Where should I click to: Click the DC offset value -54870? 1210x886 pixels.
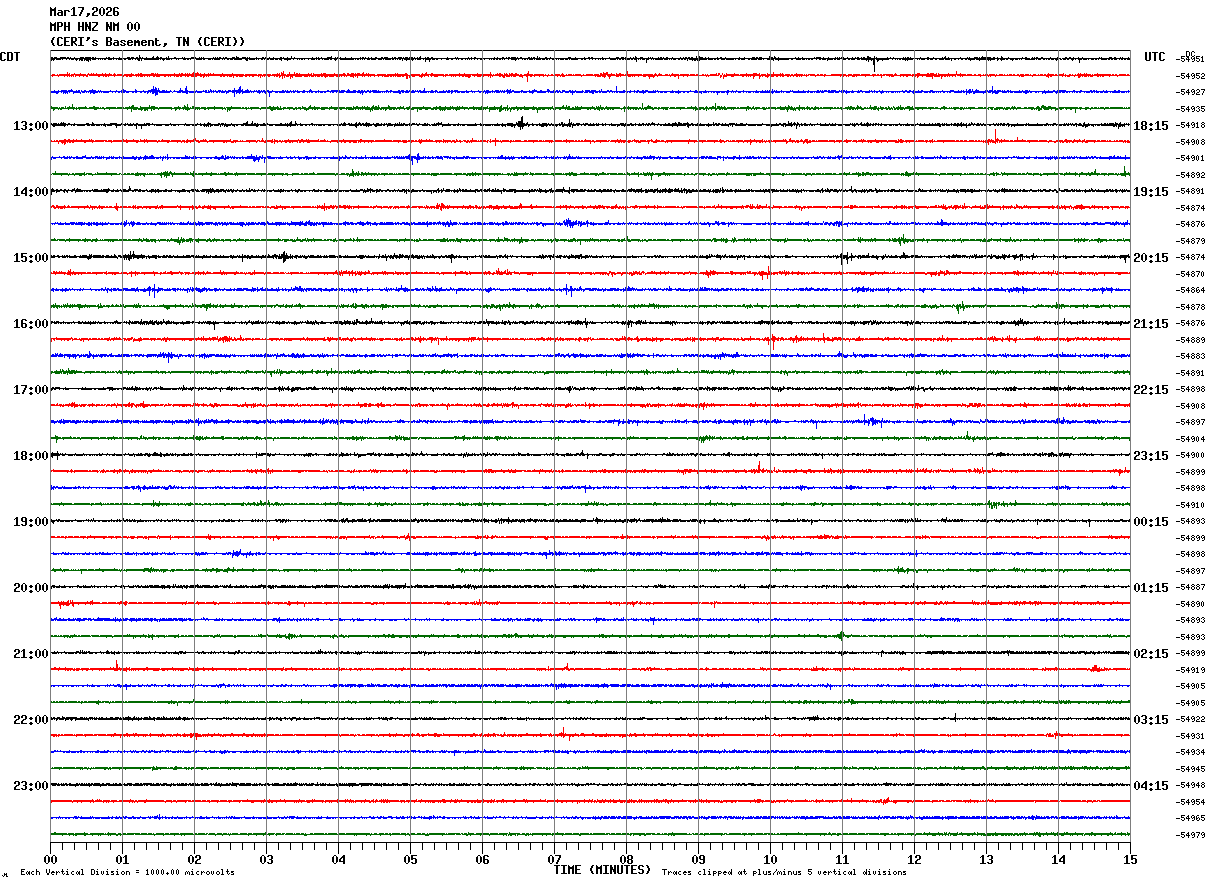1190,274
